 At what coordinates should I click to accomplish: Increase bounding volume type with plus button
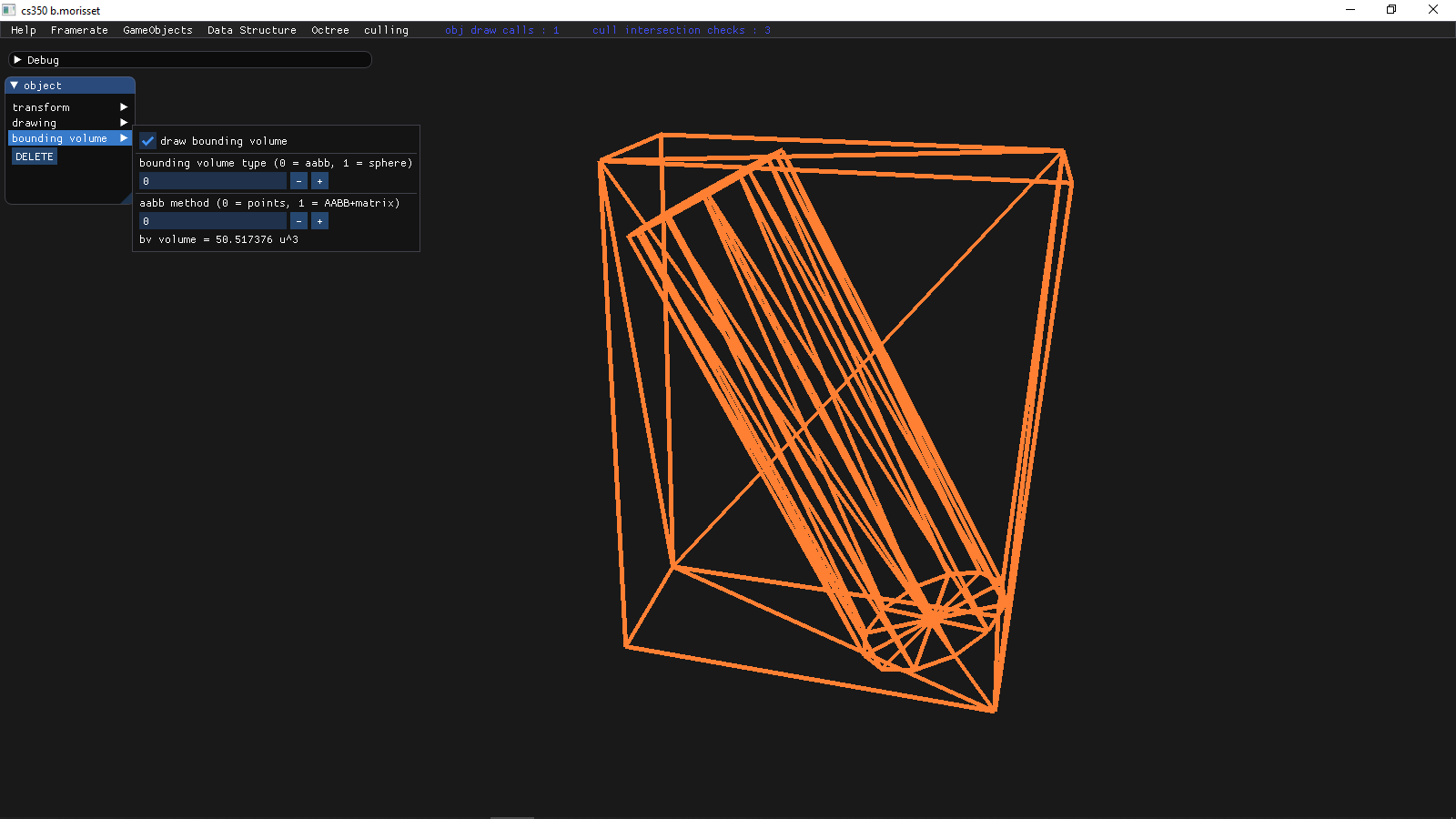point(319,181)
